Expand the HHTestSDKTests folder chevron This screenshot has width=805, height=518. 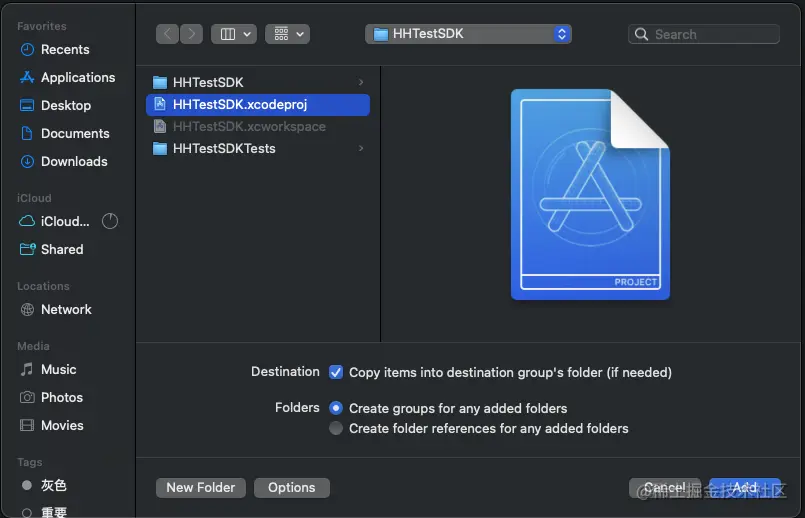tap(361, 148)
